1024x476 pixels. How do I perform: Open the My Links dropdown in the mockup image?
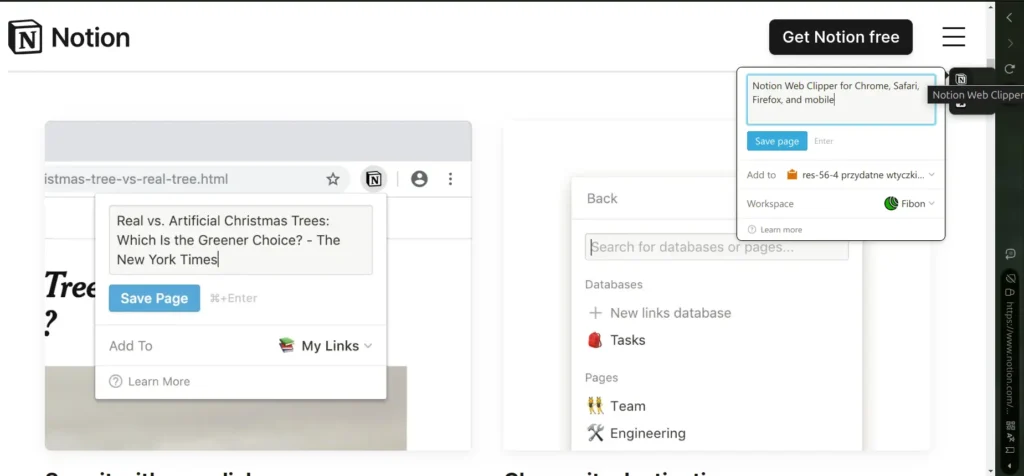tap(325, 345)
